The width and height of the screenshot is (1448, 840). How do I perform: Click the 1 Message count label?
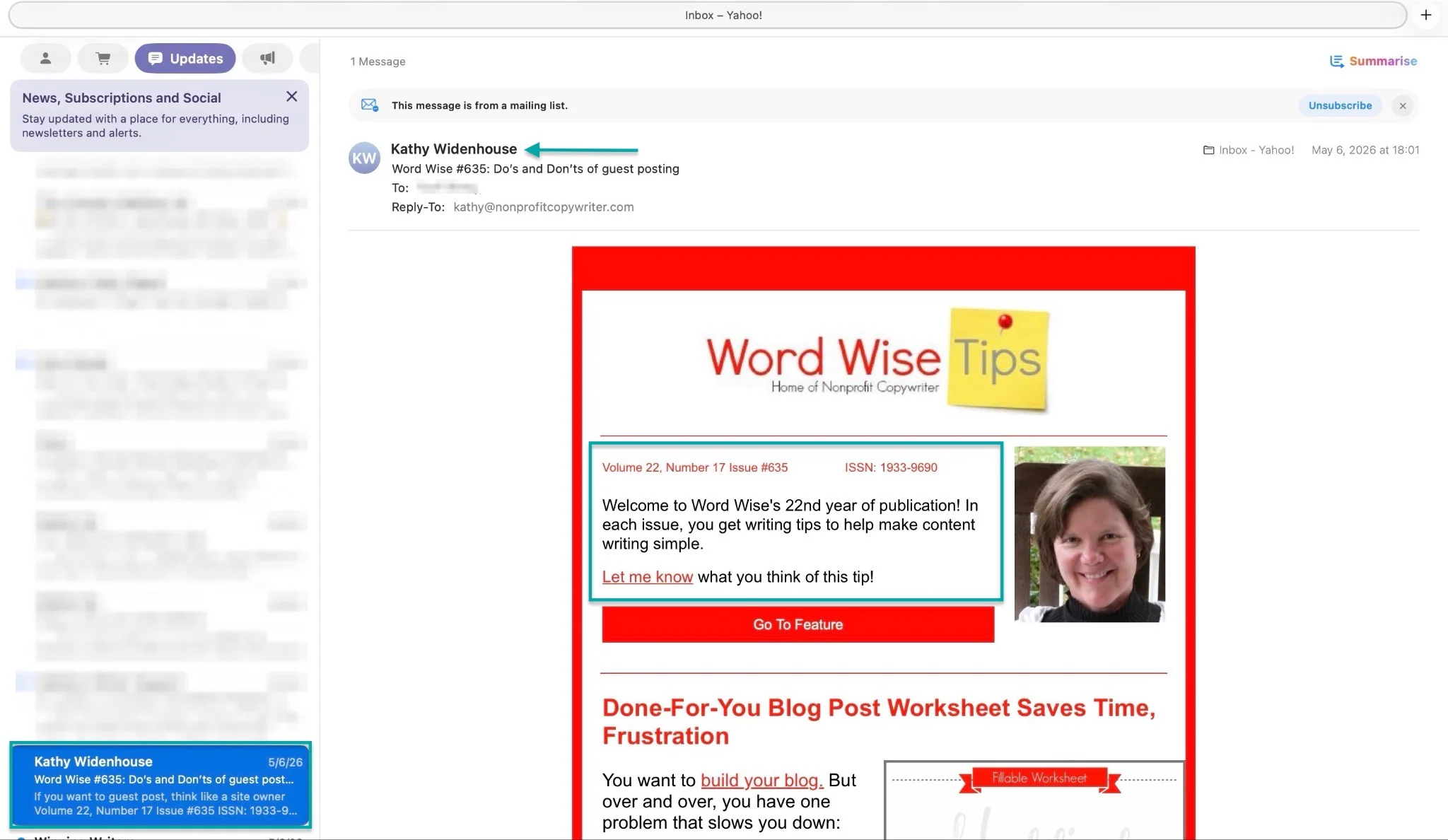pos(378,62)
